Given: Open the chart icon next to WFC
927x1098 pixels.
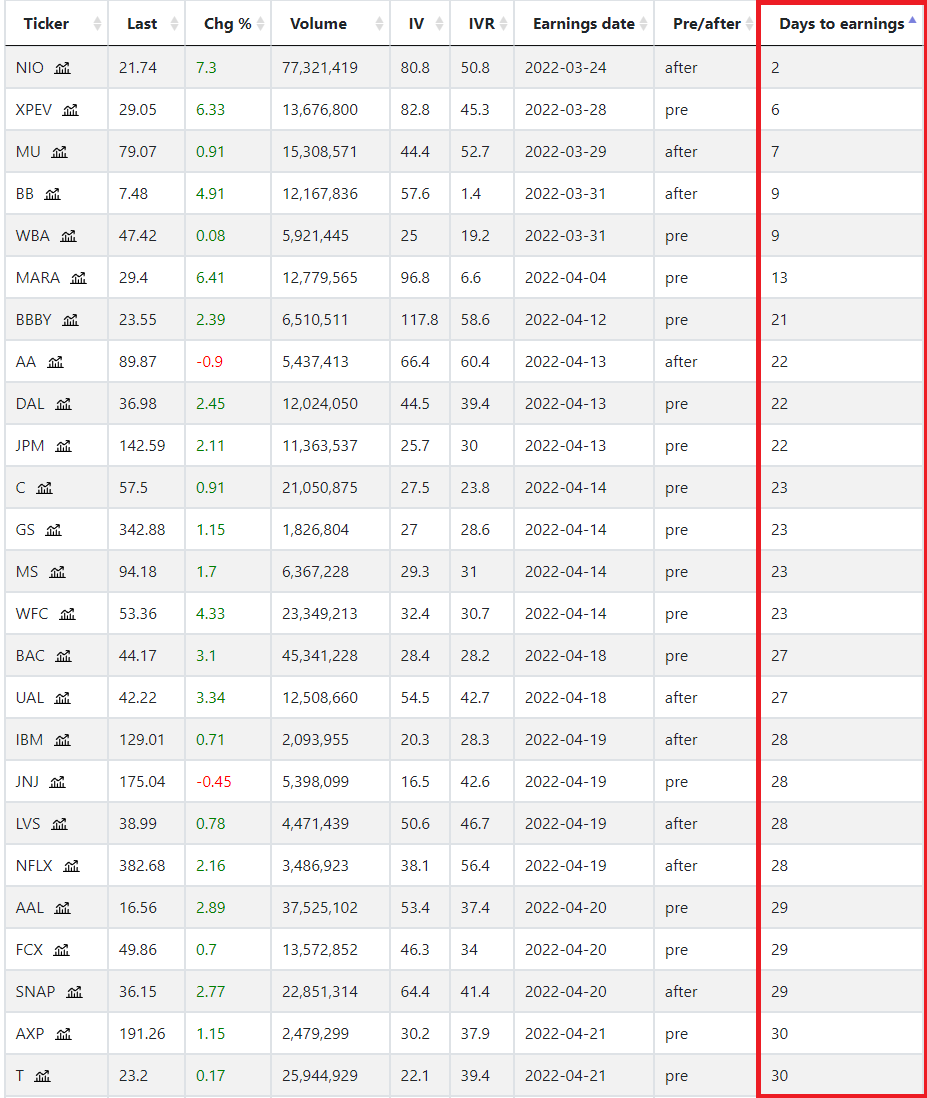Looking at the screenshot, I should 67,614.
